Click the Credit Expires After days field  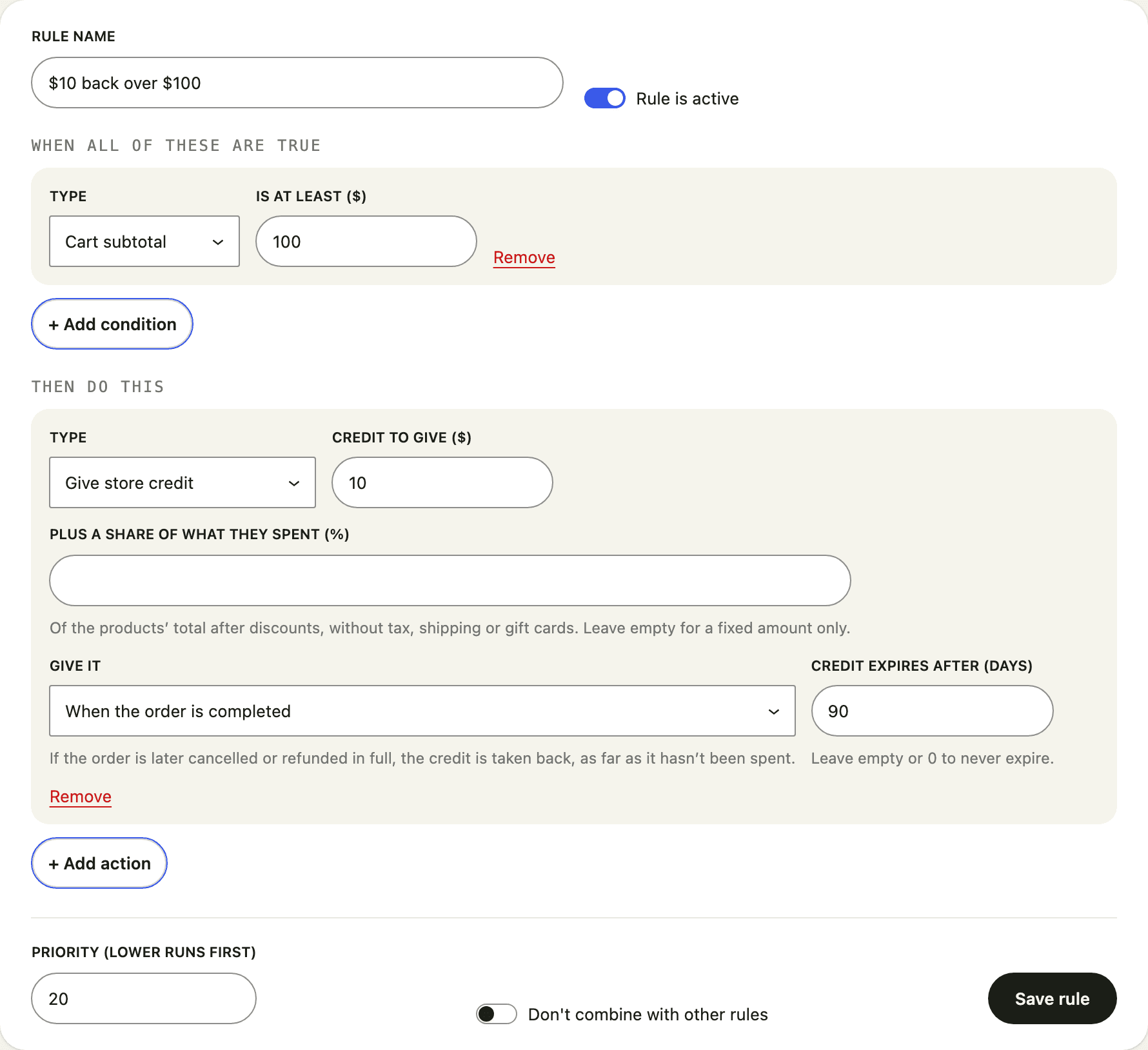point(932,711)
